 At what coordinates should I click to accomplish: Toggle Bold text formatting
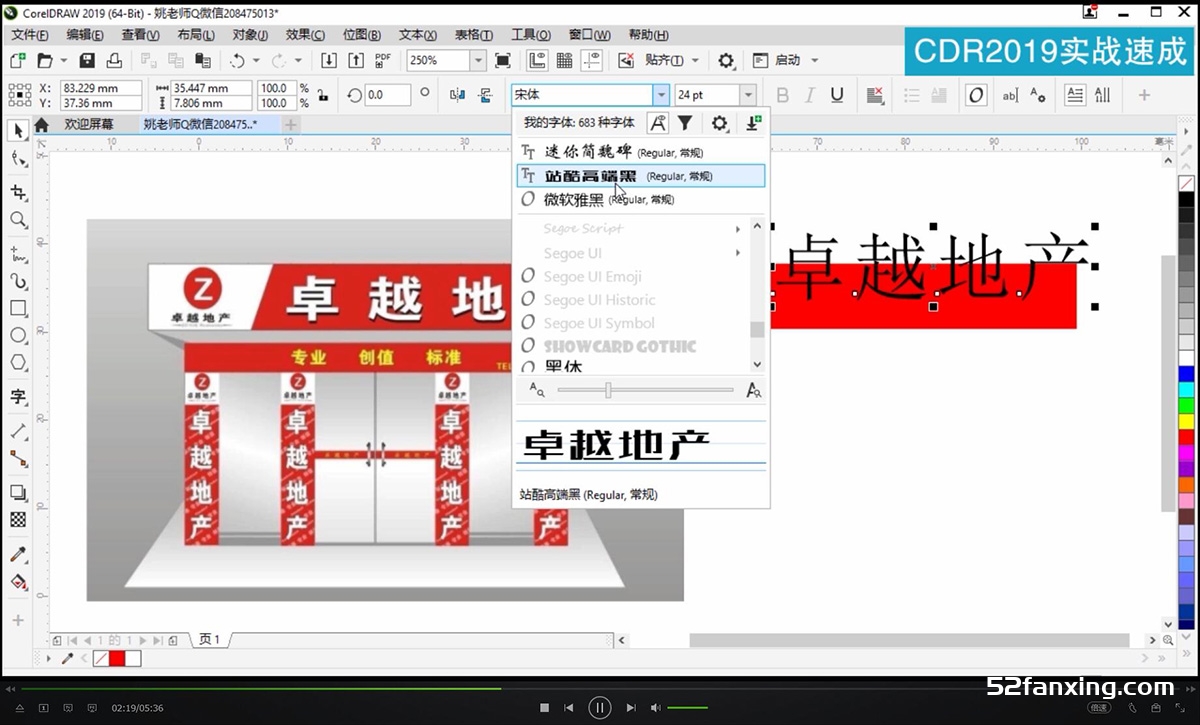pos(782,95)
